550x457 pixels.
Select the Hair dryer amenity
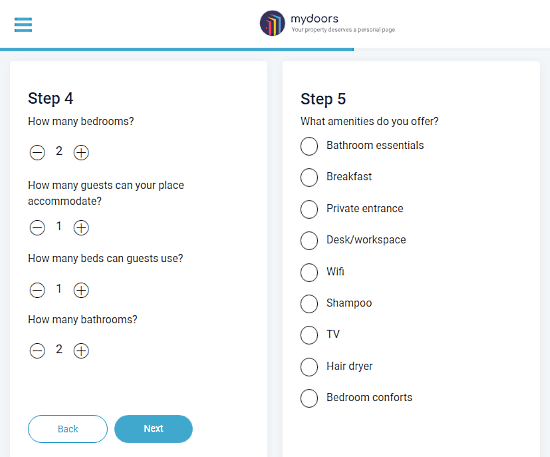[309, 367]
